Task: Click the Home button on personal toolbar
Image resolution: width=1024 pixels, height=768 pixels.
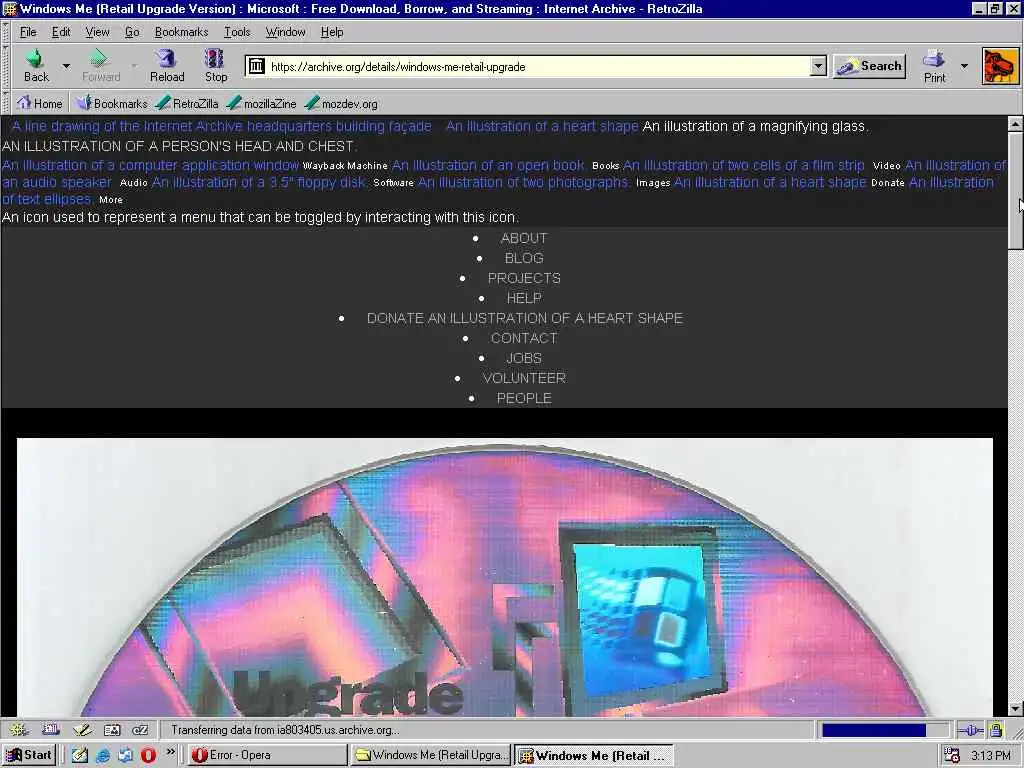Action: point(39,103)
